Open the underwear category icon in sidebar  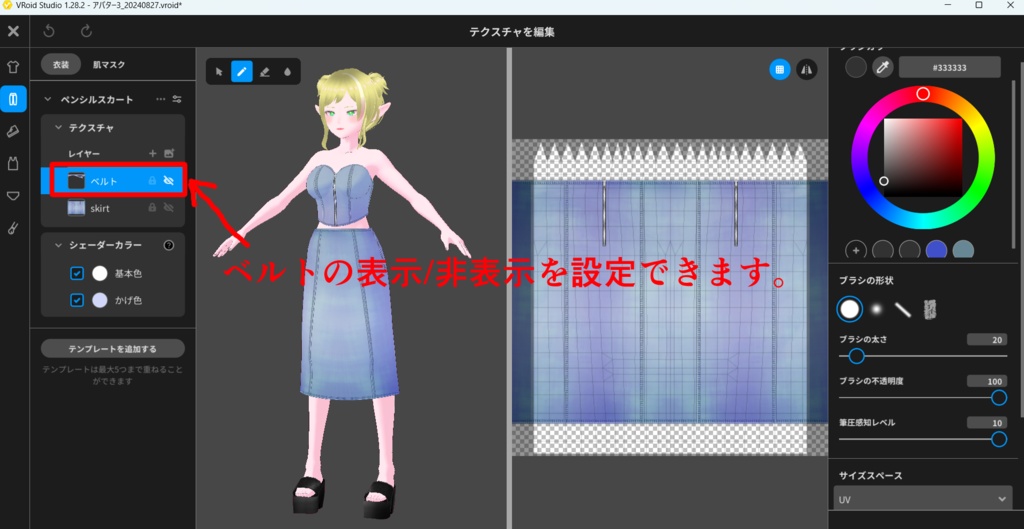13,196
